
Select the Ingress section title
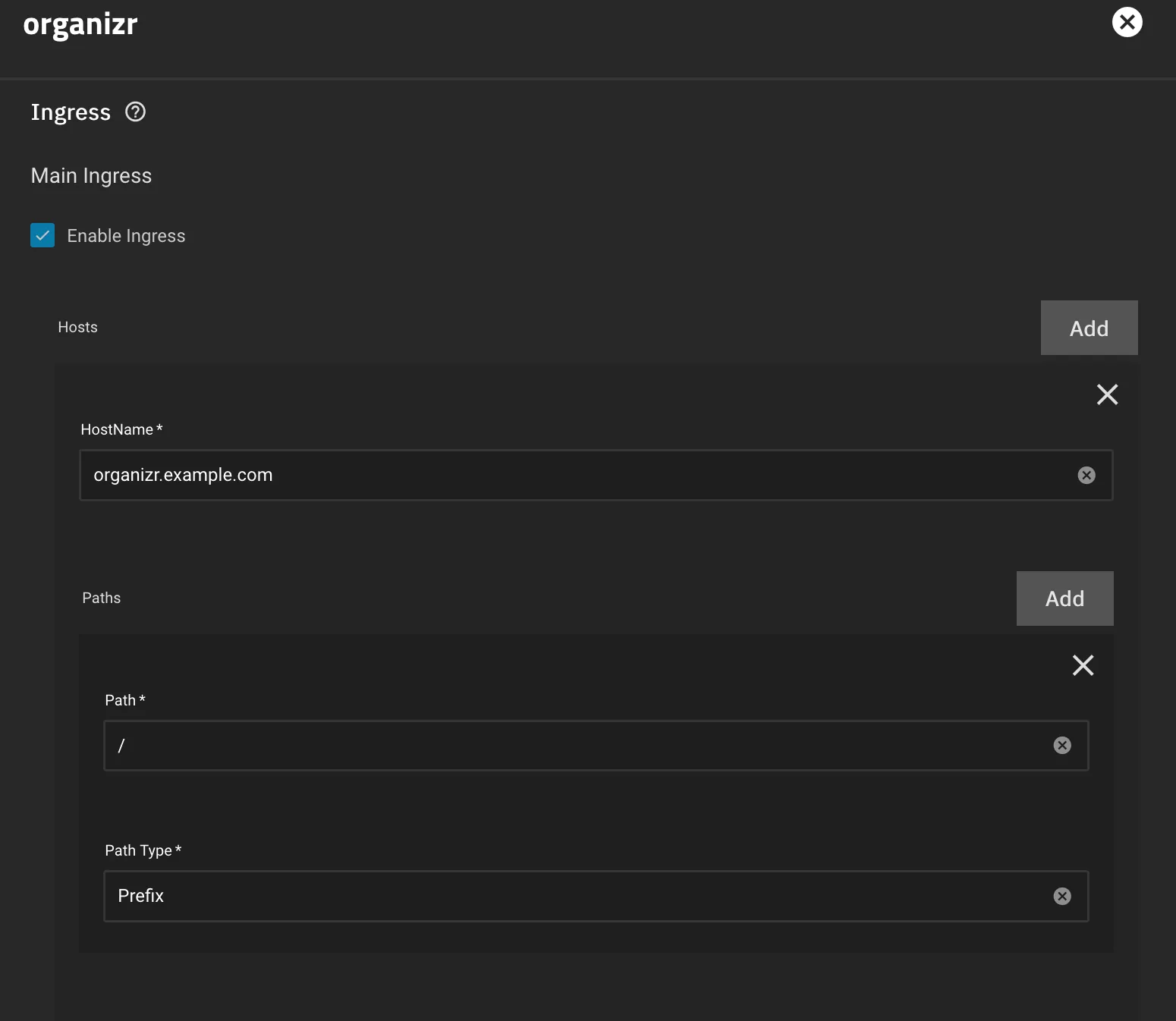tap(71, 112)
